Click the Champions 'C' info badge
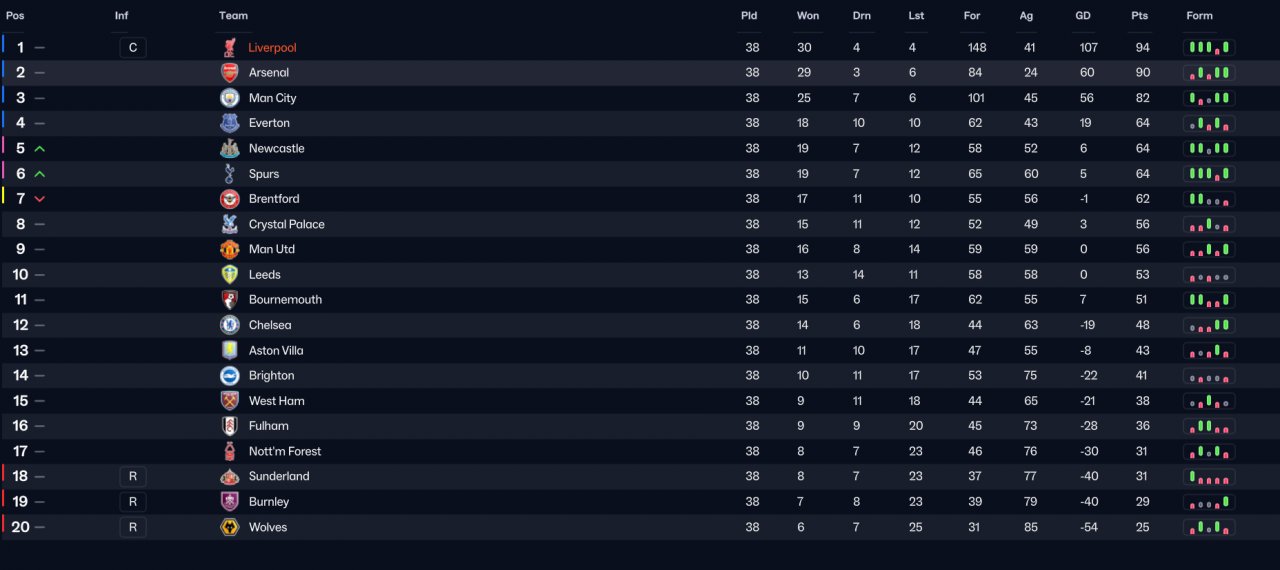Screen dimensions: 1280x570 point(133,47)
